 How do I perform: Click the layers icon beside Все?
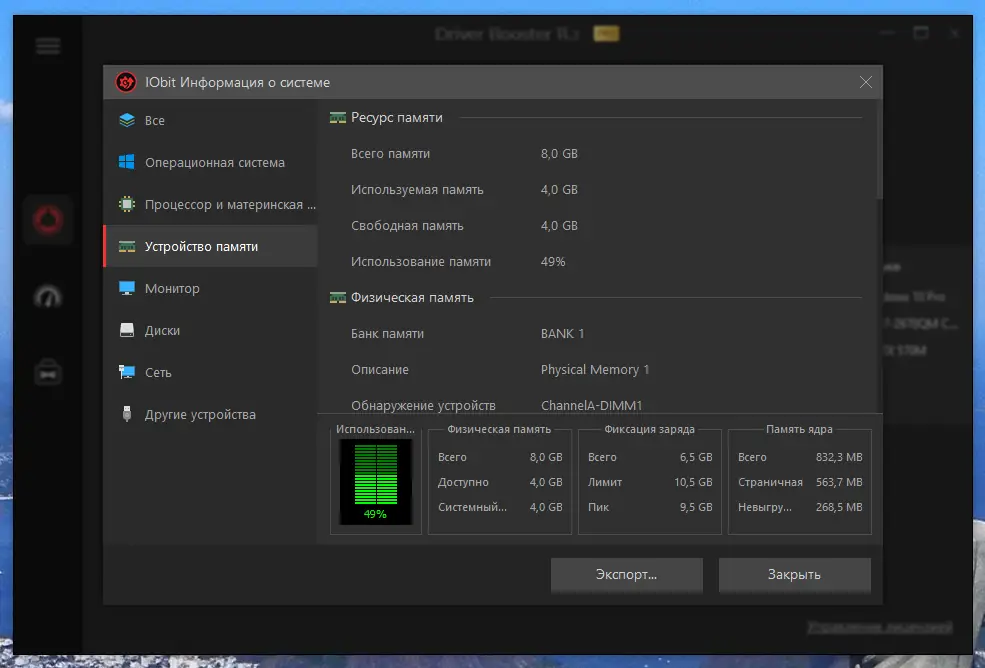pyautogui.click(x=127, y=120)
